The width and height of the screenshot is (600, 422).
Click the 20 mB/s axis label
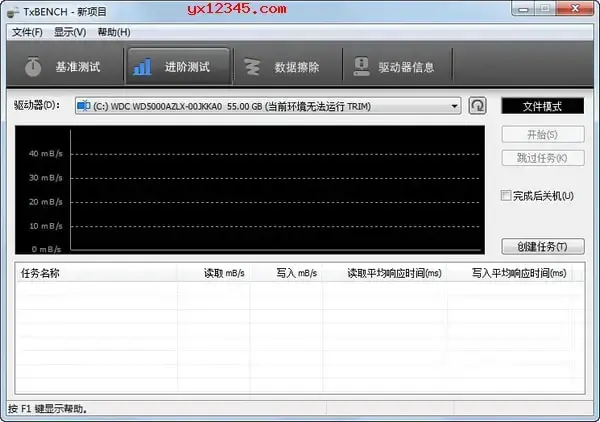[46, 202]
